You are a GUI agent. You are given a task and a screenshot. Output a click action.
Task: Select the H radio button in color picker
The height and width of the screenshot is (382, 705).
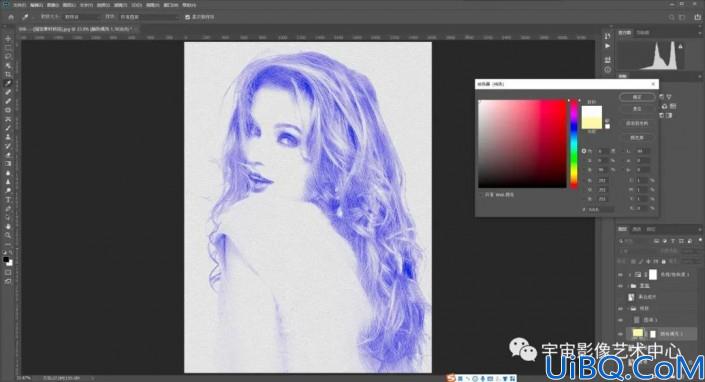[x=584, y=151]
